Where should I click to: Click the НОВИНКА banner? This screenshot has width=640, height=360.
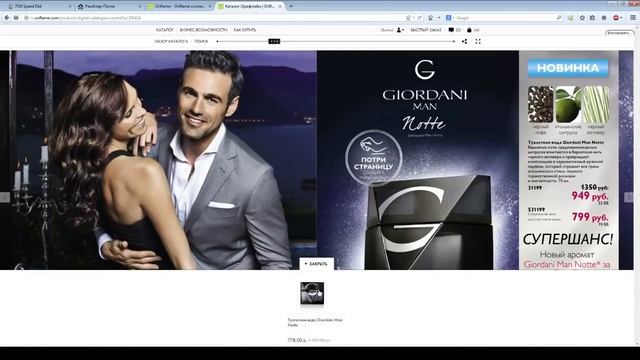pos(568,68)
